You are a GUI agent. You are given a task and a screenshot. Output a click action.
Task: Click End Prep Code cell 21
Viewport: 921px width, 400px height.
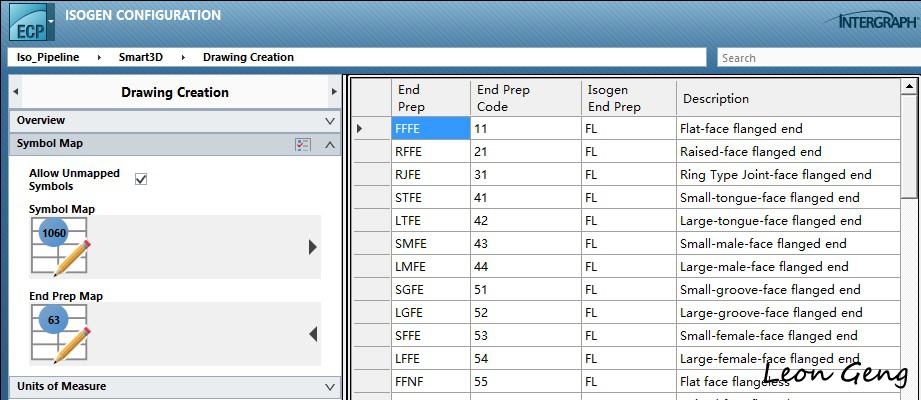(526, 152)
